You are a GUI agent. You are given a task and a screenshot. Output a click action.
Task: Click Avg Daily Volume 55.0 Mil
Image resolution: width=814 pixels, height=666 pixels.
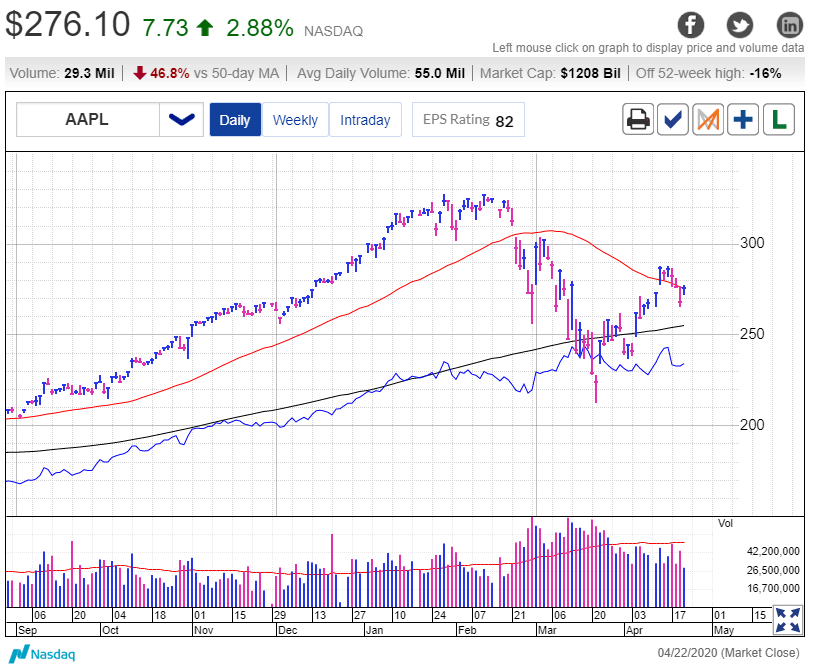click(x=381, y=73)
